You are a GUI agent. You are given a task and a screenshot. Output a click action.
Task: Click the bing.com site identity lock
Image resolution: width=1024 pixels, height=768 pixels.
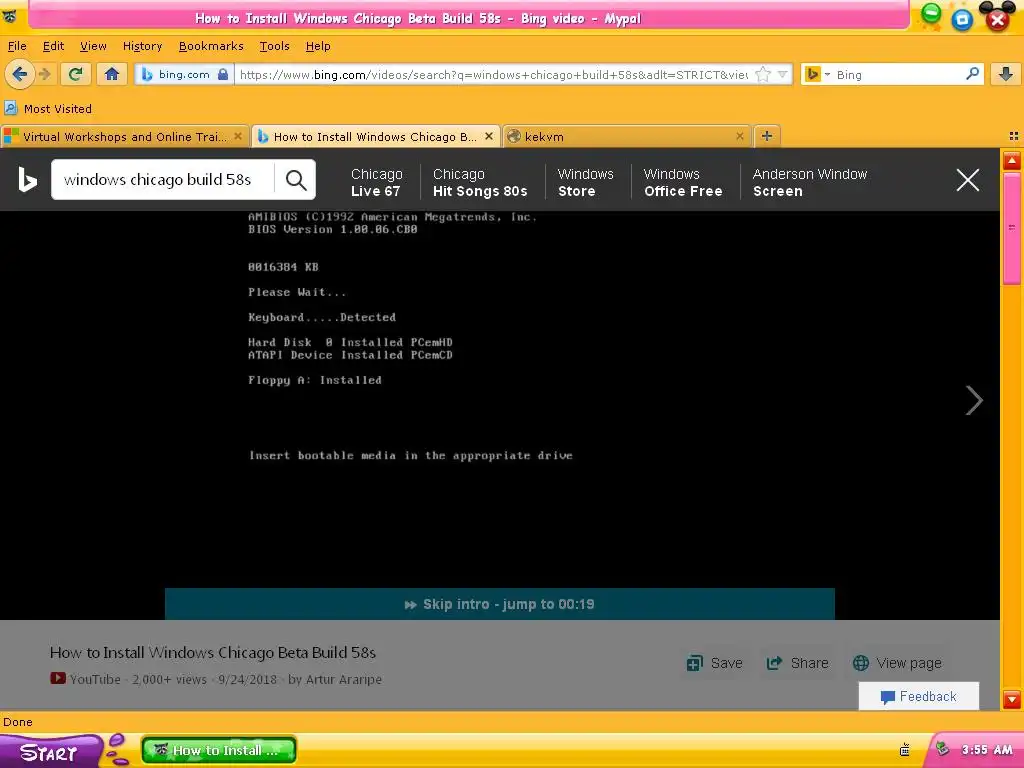223,74
